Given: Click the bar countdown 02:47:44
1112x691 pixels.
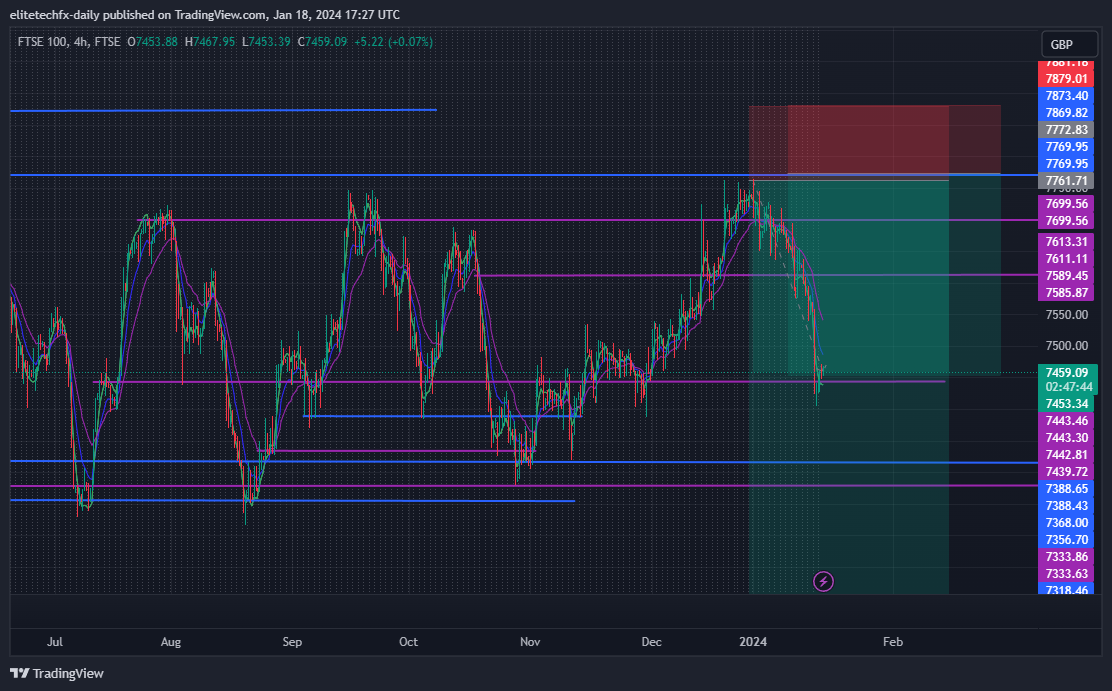Looking at the screenshot, I should (1067, 387).
